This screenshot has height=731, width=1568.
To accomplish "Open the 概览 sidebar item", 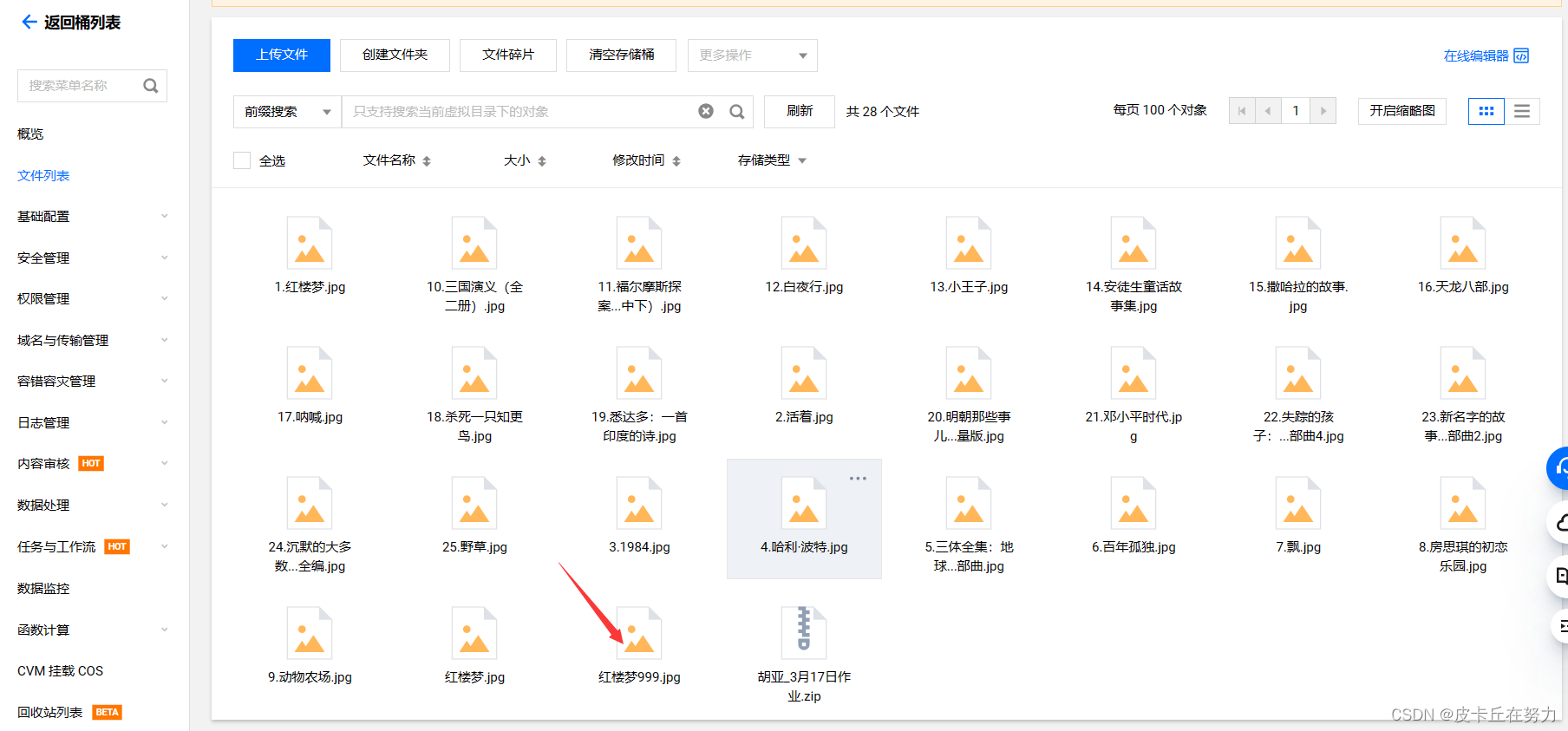I will 30,134.
